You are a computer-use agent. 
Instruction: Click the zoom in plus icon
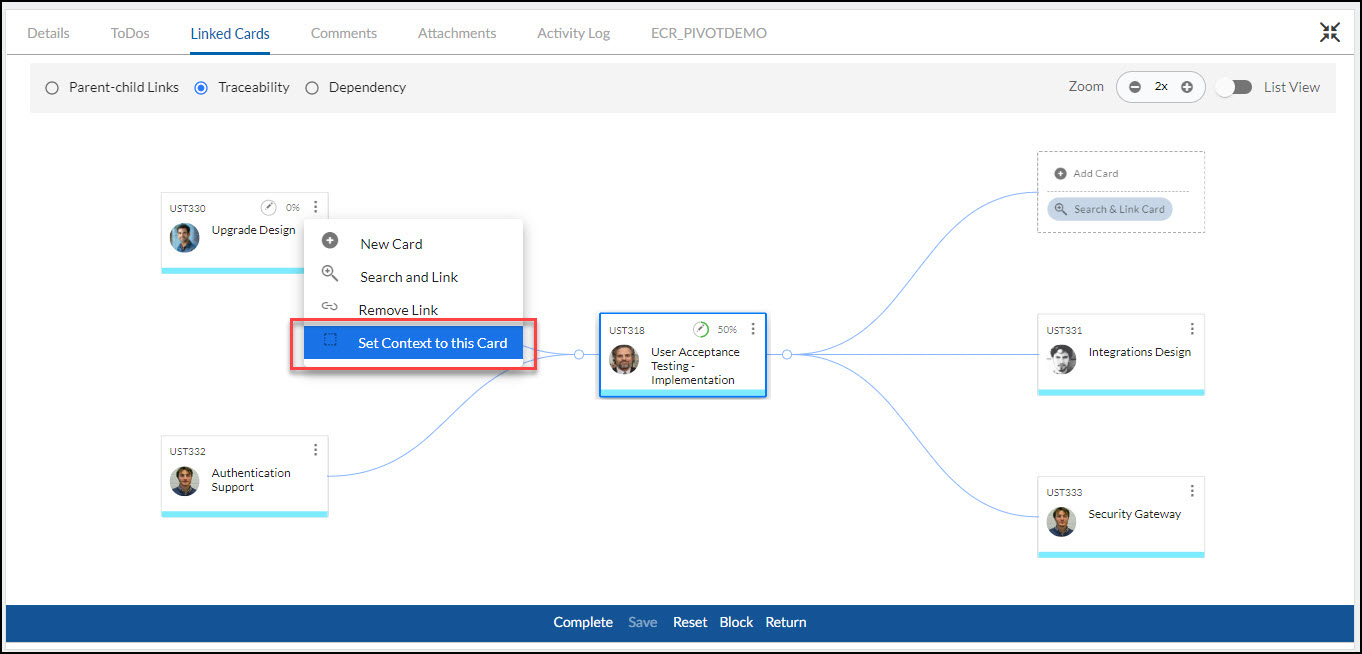(x=1187, y=87)
